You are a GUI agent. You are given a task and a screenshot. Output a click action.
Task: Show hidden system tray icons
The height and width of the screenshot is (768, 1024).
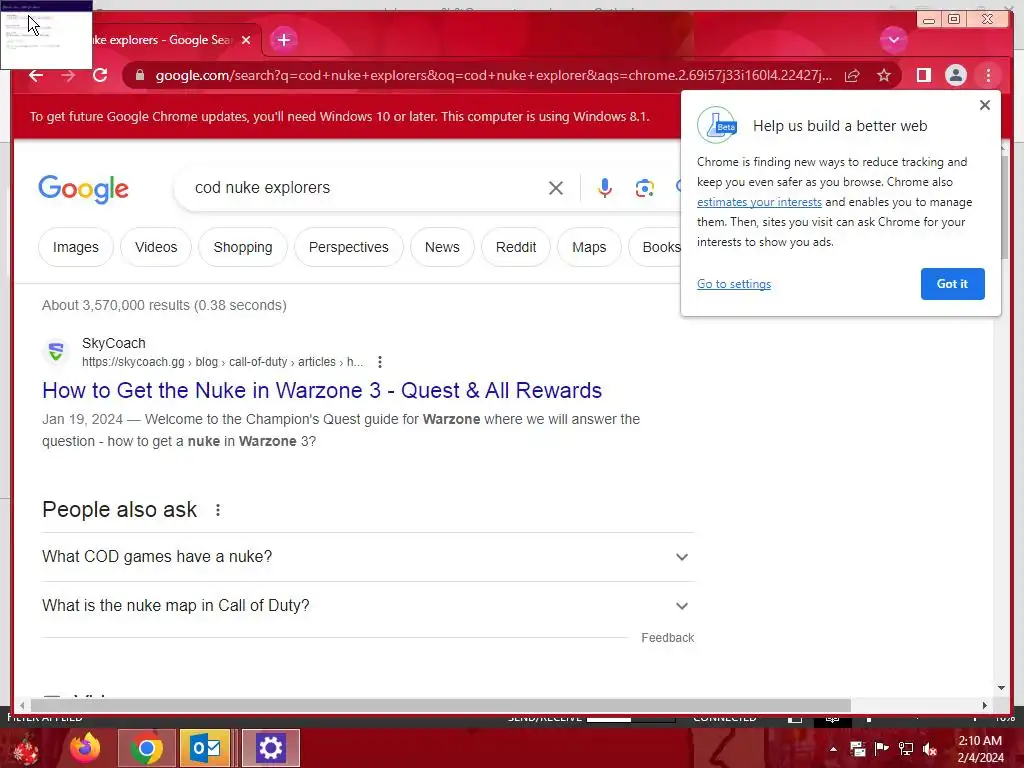tap(833, 749)
